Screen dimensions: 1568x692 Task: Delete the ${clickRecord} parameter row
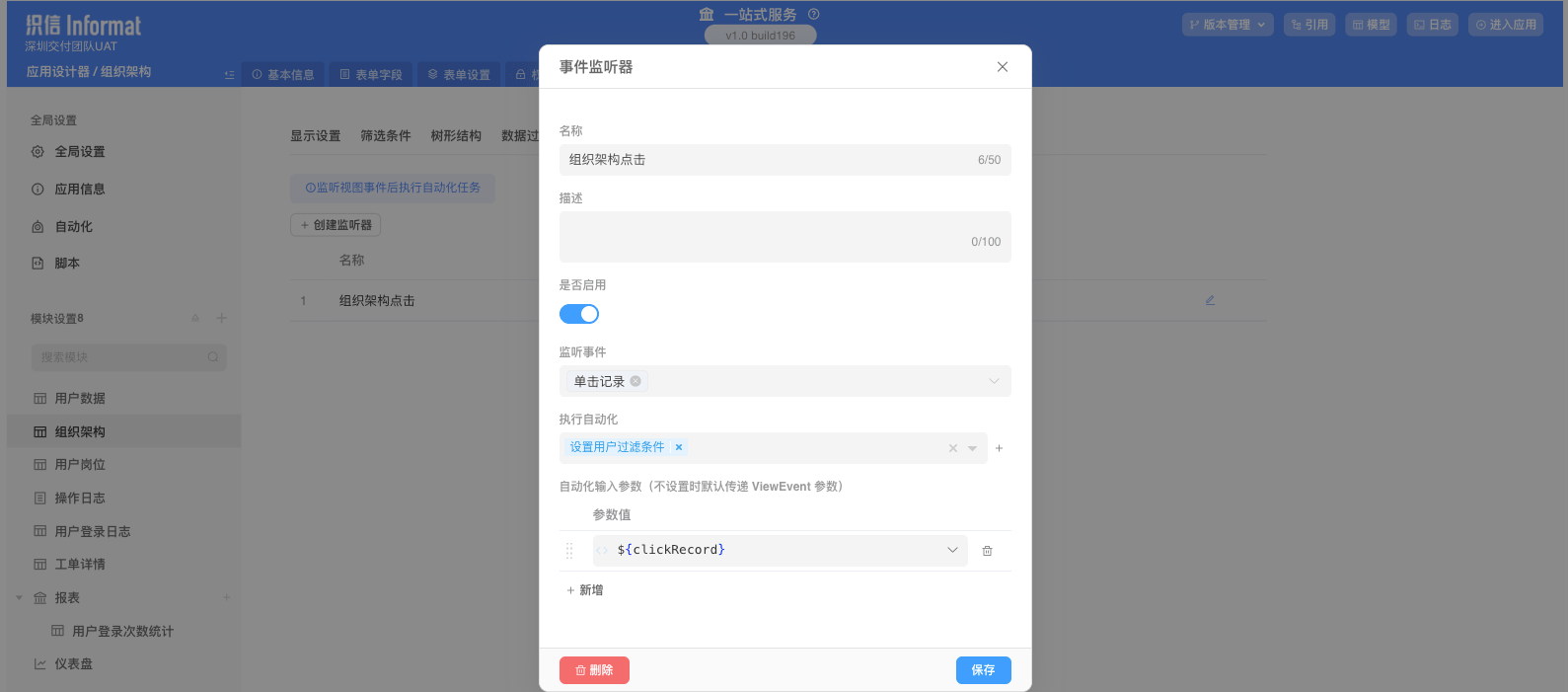987,551
